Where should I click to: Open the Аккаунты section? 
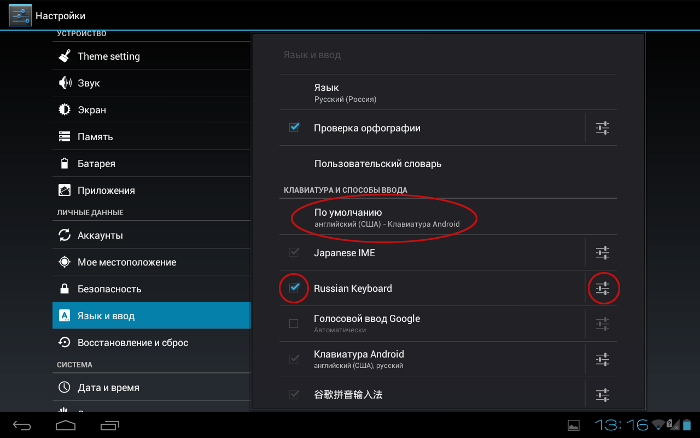point(151,235)
